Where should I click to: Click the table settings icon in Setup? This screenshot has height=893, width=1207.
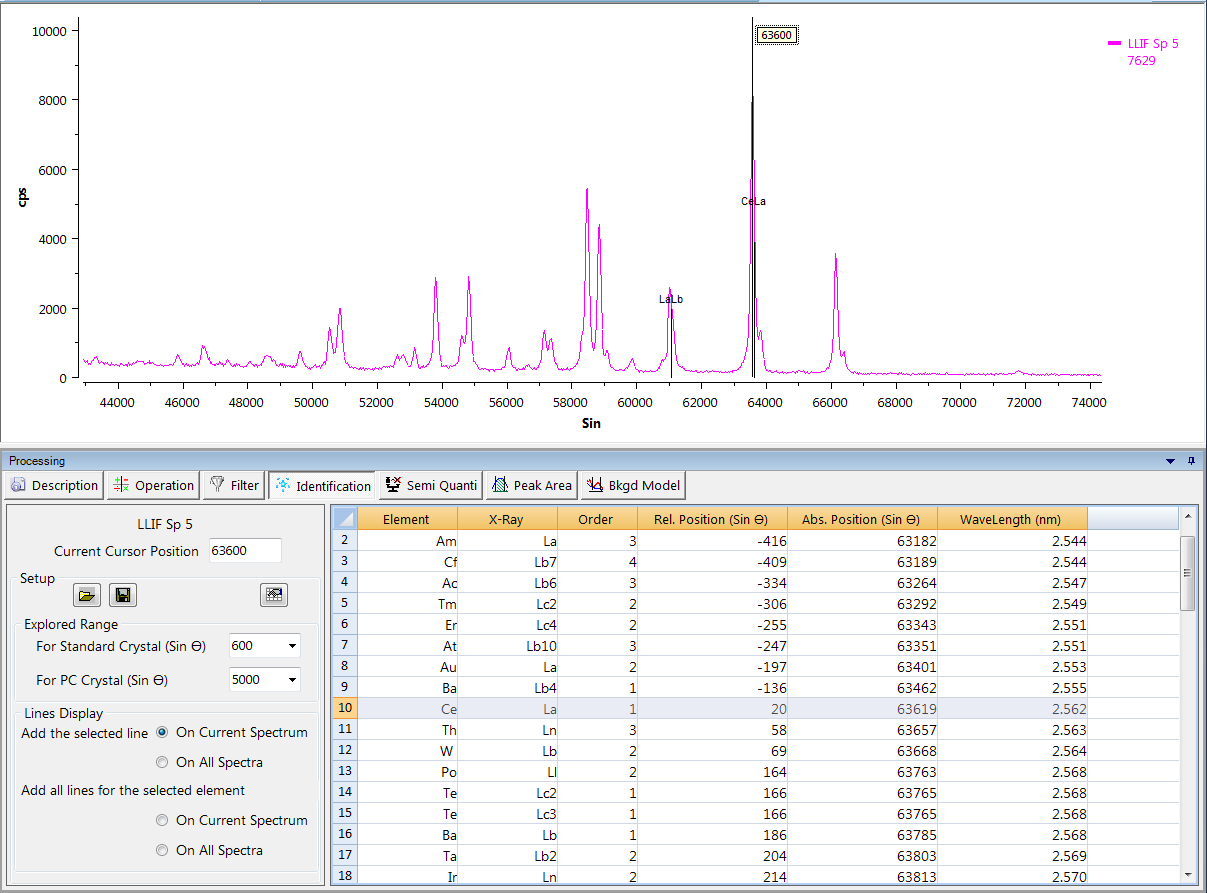click(x=274, y=596)
